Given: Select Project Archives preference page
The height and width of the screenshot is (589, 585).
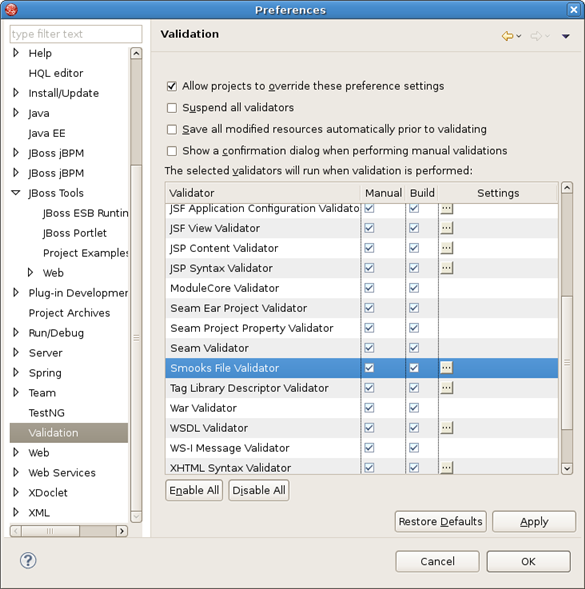Looking at the screenshot, I should click(x=69, y=313).
